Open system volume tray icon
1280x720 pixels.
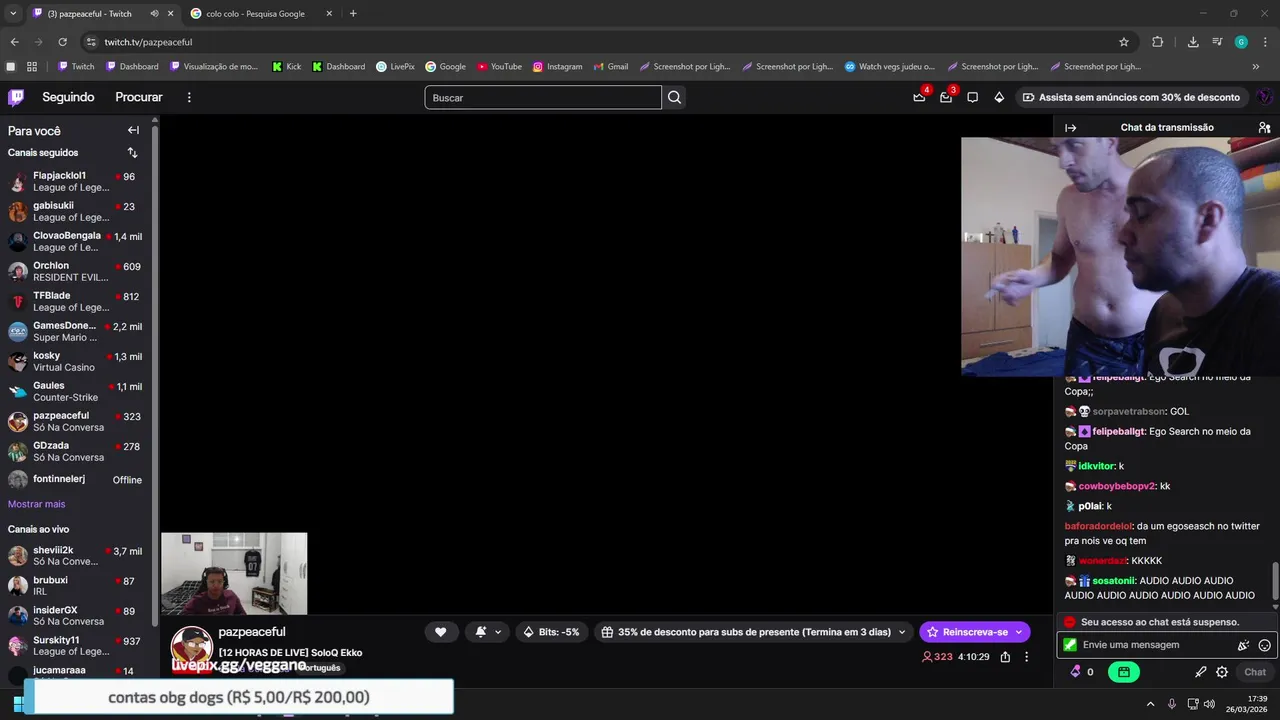point(1210,704)
